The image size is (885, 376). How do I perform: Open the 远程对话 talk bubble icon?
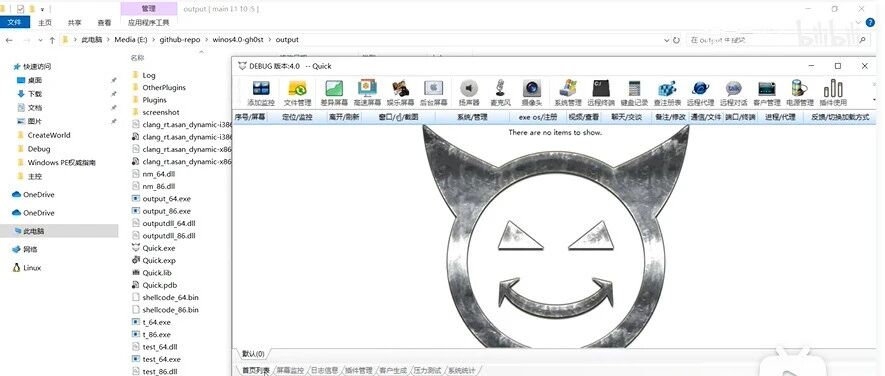coord(733,93)
